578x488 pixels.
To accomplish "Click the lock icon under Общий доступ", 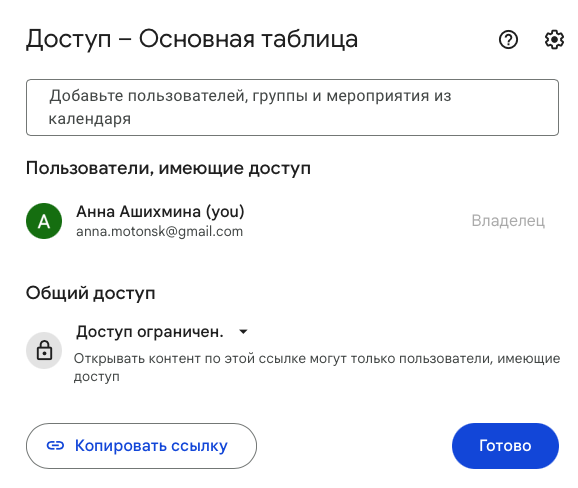I will pos(44,350).
